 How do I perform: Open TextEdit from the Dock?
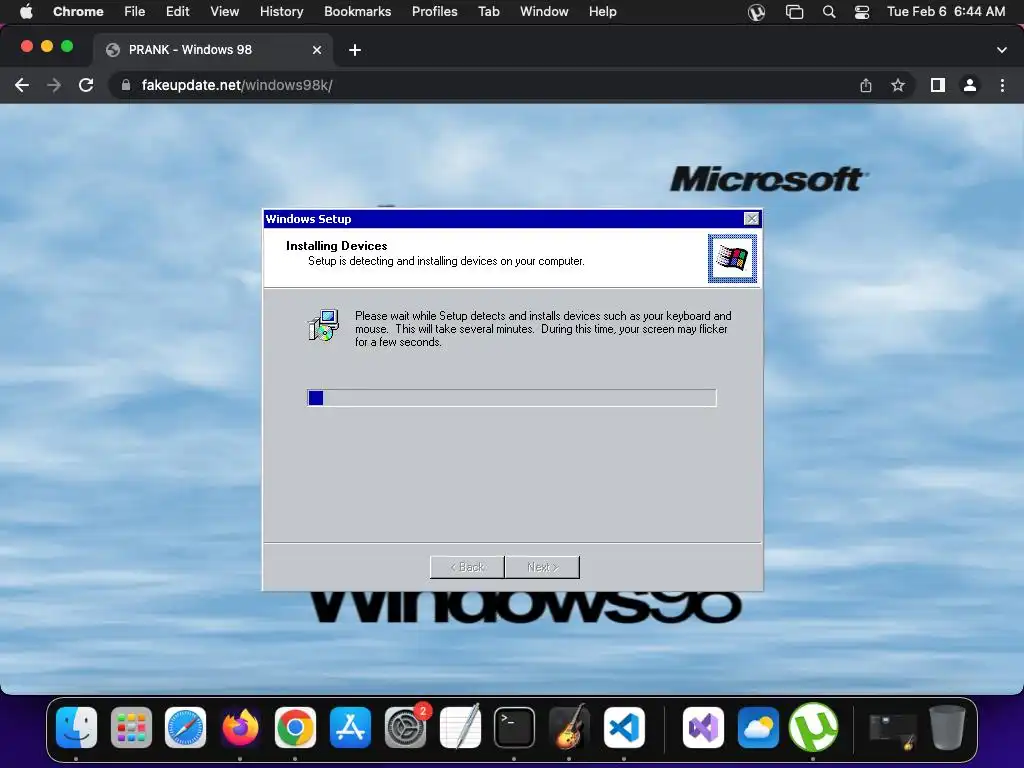(x=460, y=727)
